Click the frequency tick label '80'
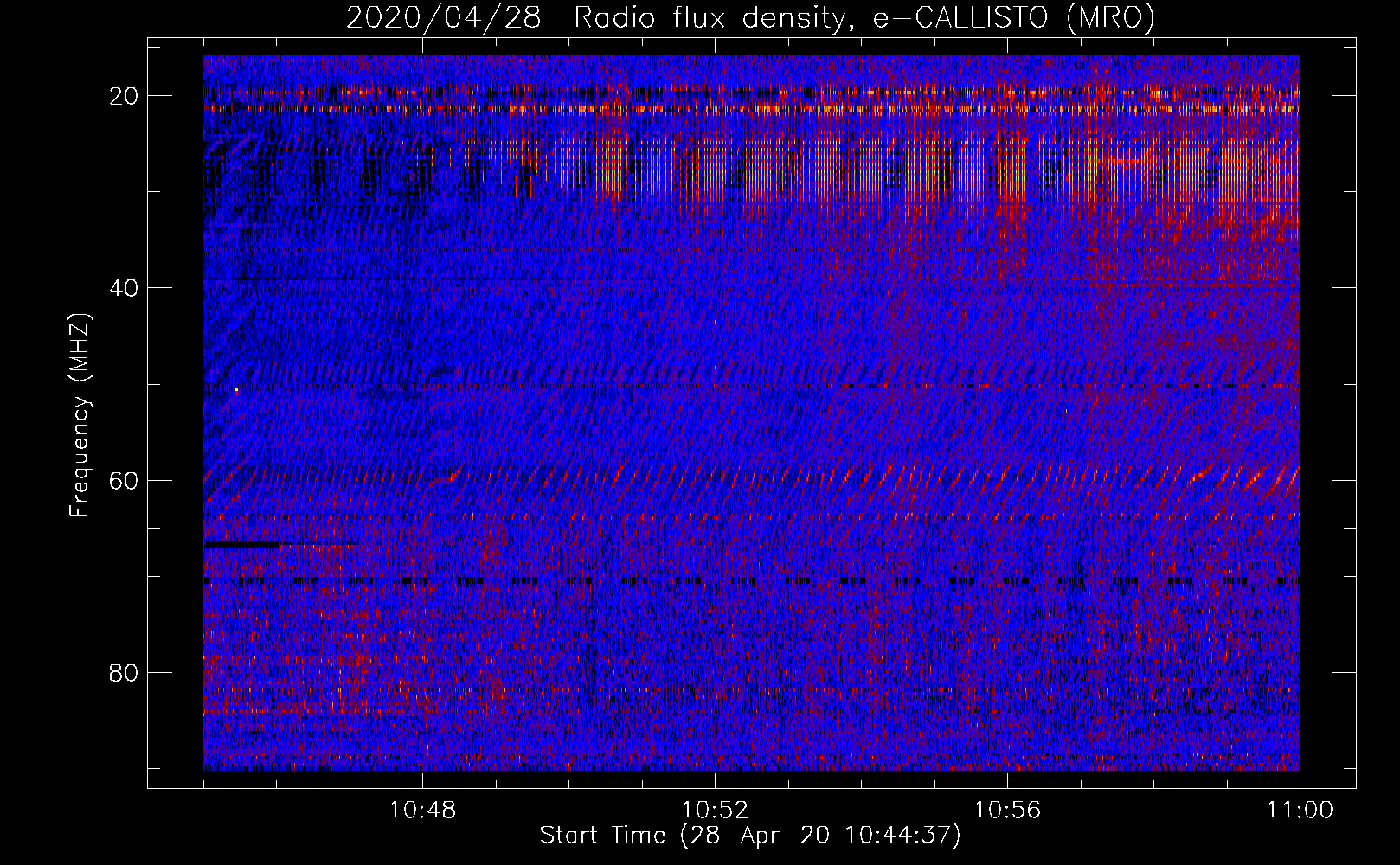This screenshot has width=1400, height=865. (124, 672)
